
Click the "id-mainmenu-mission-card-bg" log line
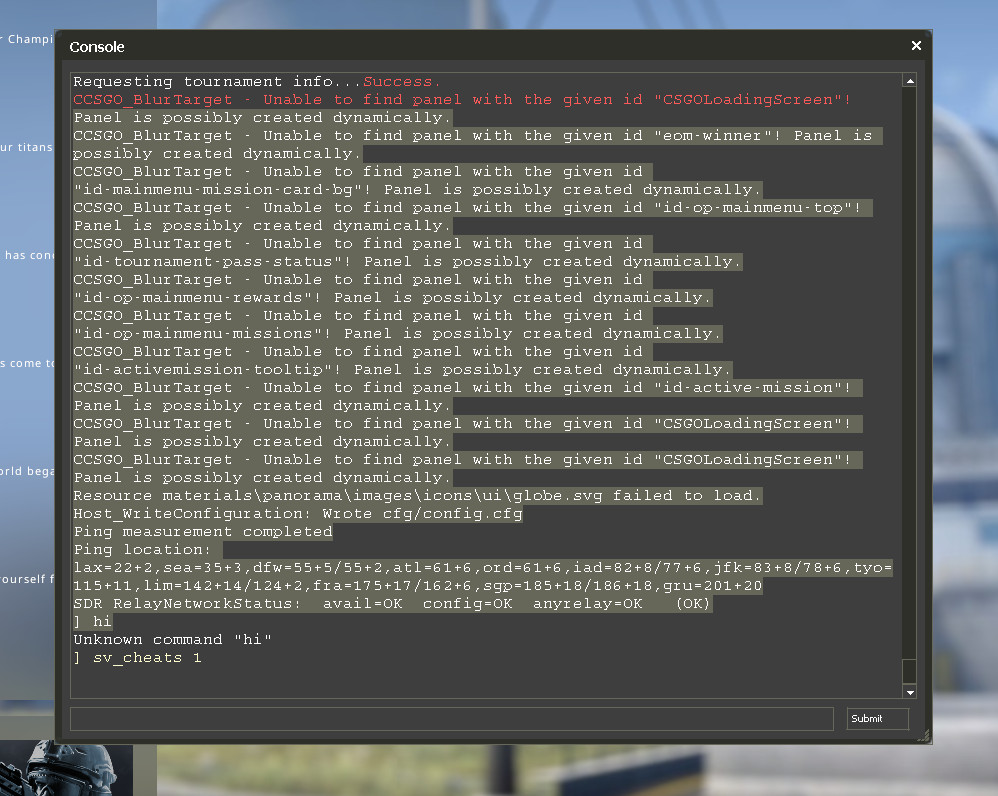417,190
